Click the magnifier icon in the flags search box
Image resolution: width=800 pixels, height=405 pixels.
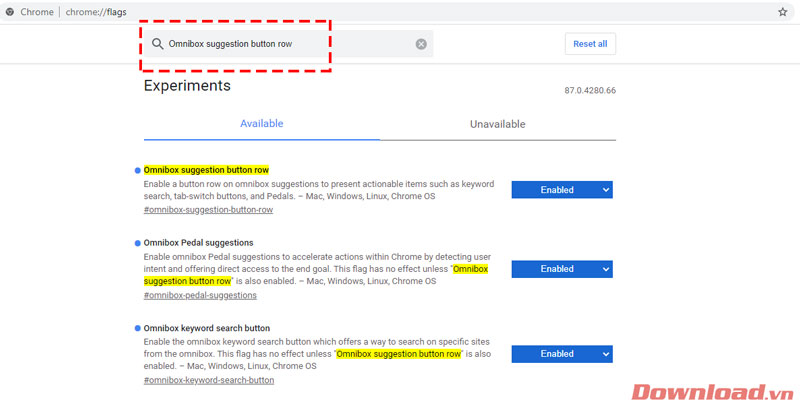pos(158,44)
